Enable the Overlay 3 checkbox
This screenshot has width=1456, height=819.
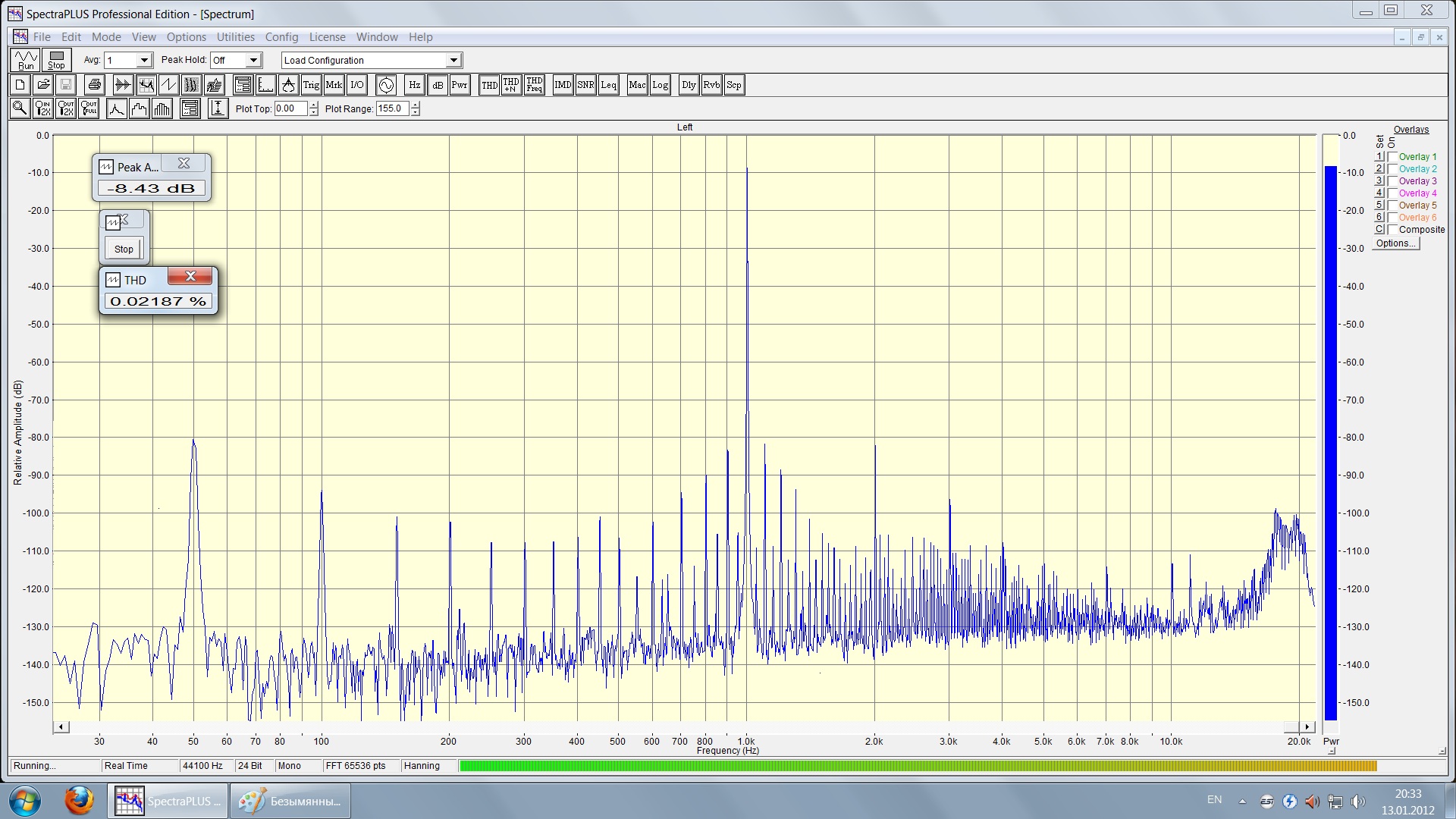[x=1392, y=181]
